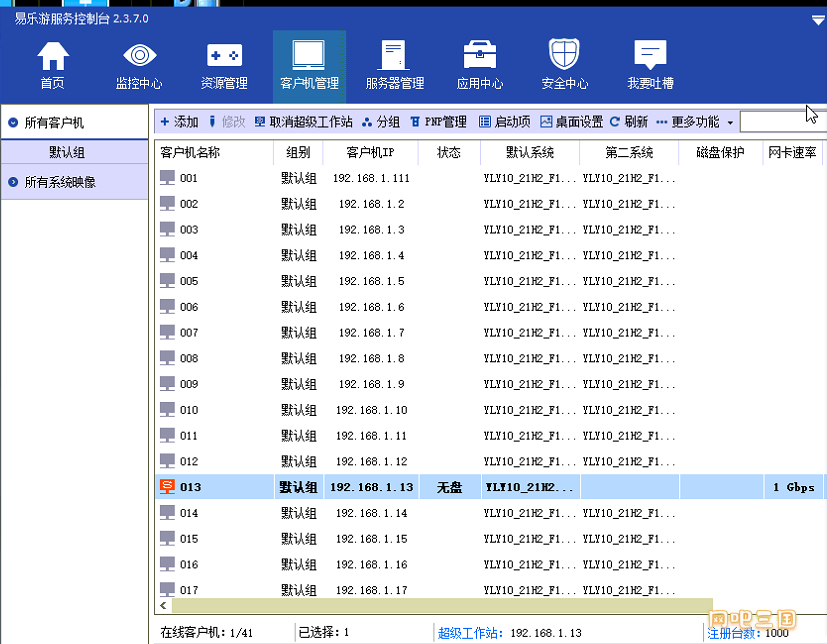
Task: Click the 分组 grouping button
Action: point(381,122)
